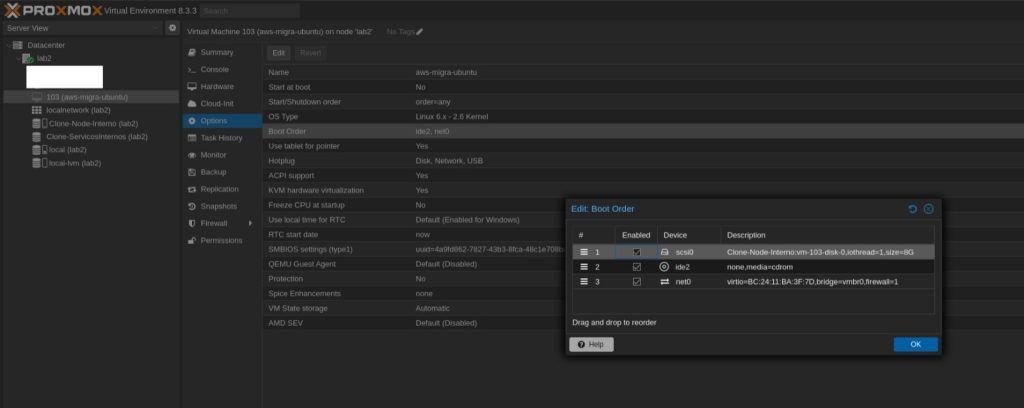Uncheck the Enabled checkbox for ide2
Screen dimensions: 1024x408
[636, 267]
